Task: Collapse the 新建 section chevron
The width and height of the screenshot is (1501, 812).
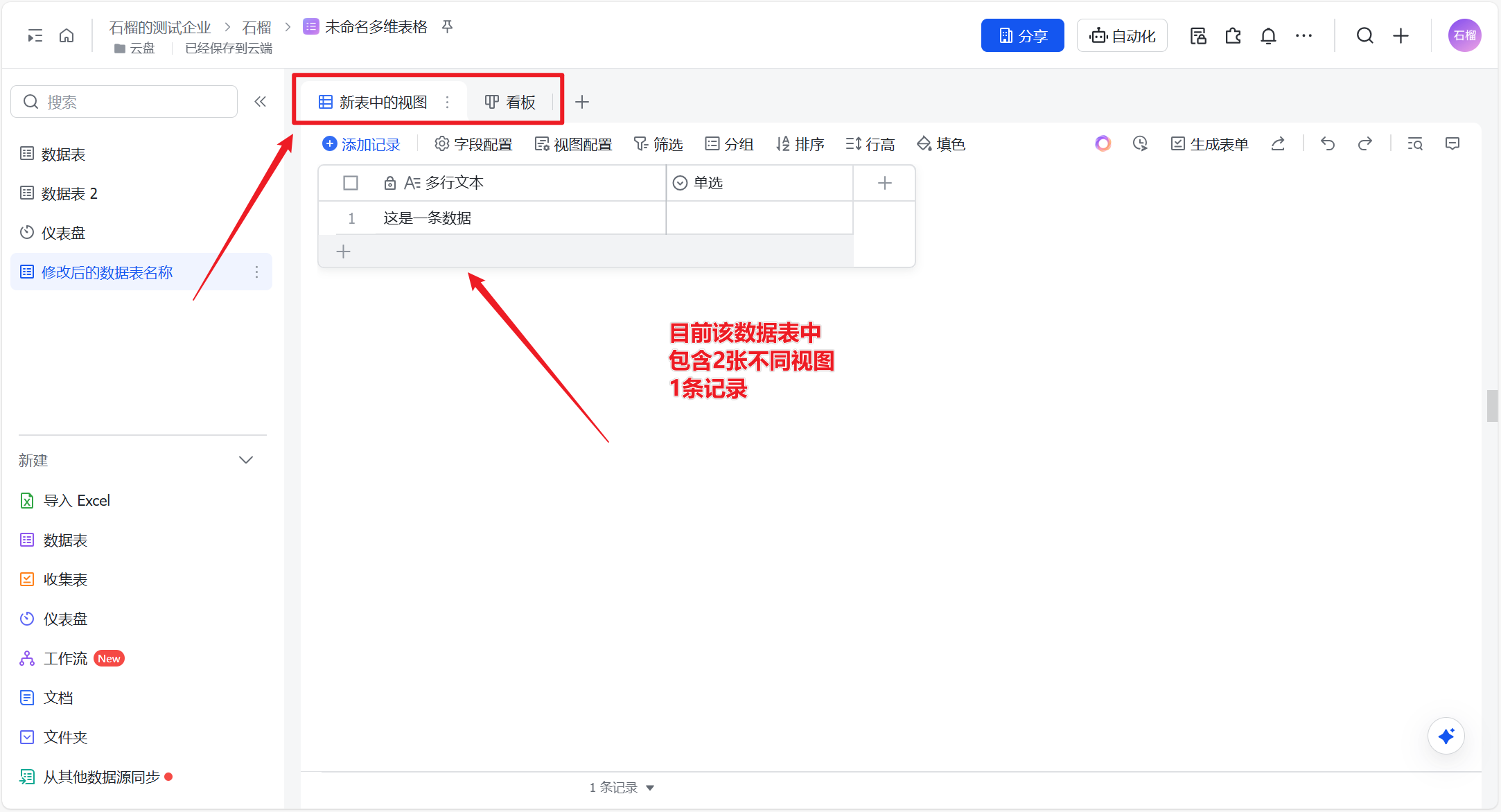Action: coord(246,460)
